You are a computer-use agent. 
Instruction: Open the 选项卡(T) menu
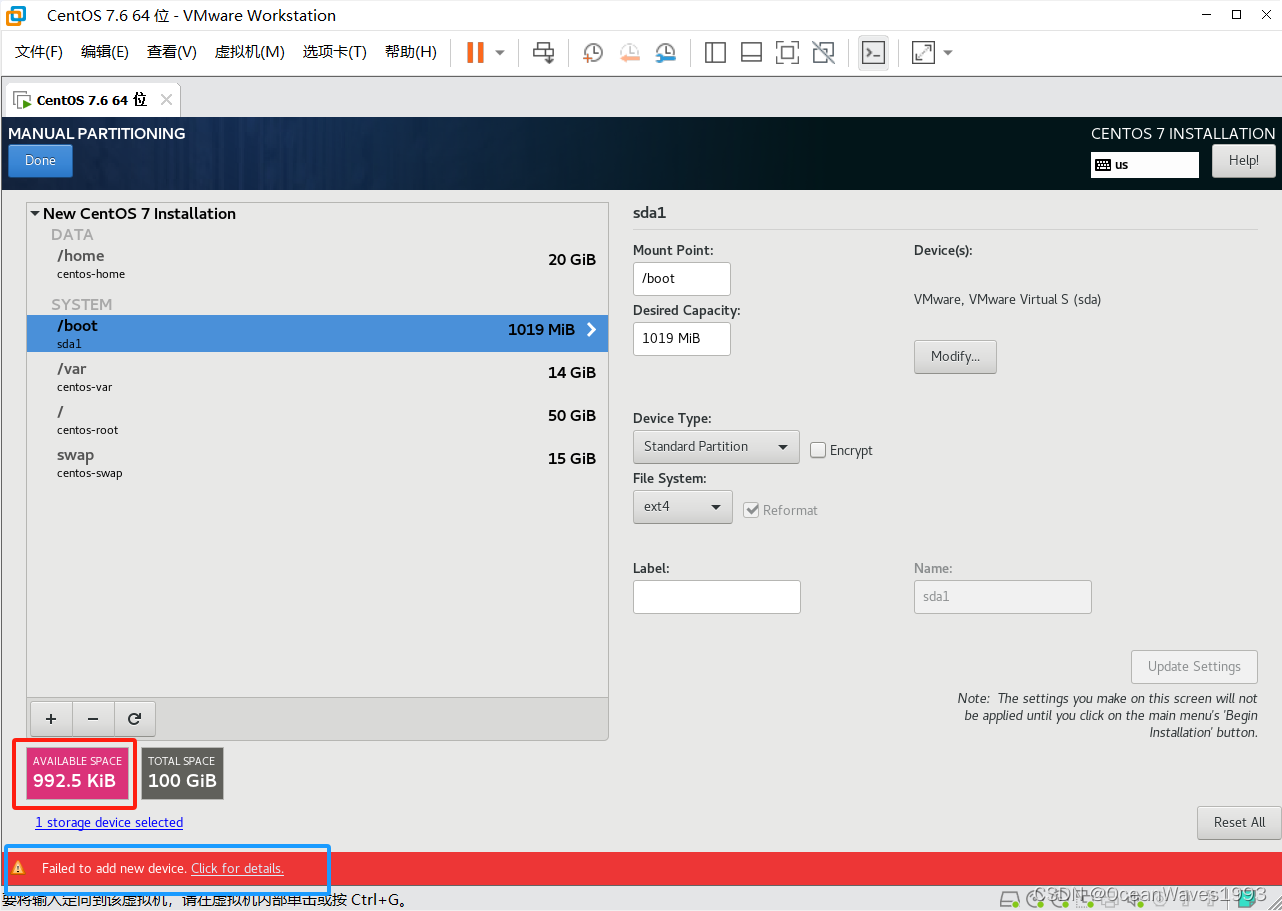[x=335, y=52]
